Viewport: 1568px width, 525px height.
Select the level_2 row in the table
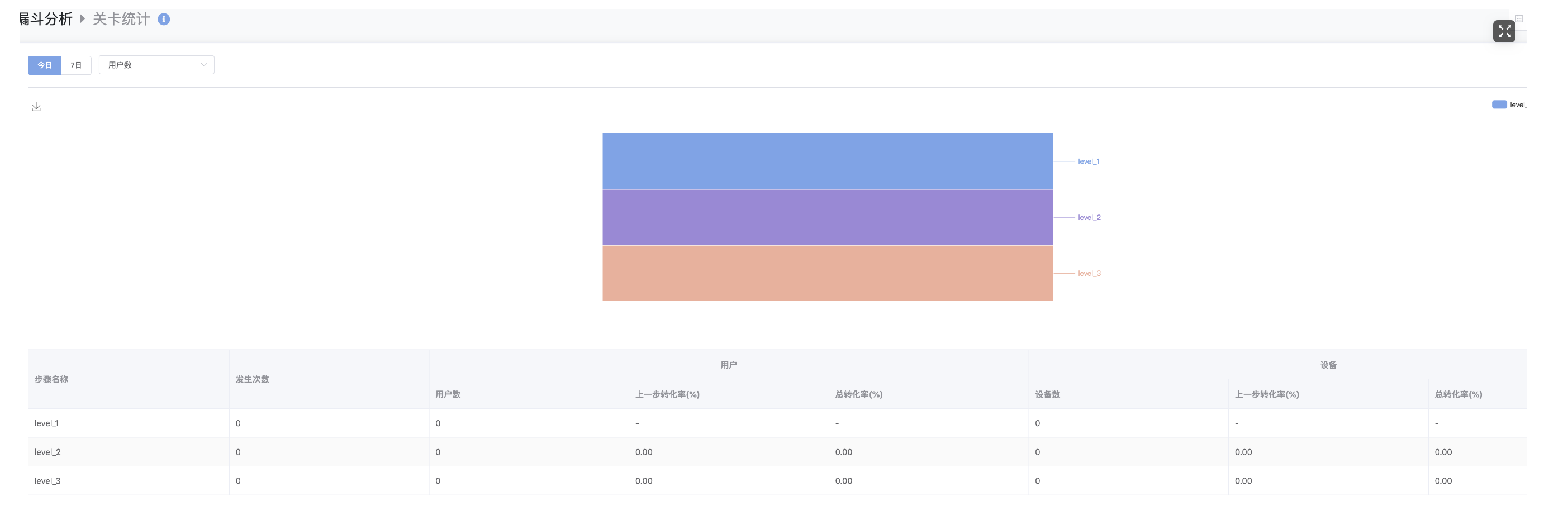tap(47, 452)
